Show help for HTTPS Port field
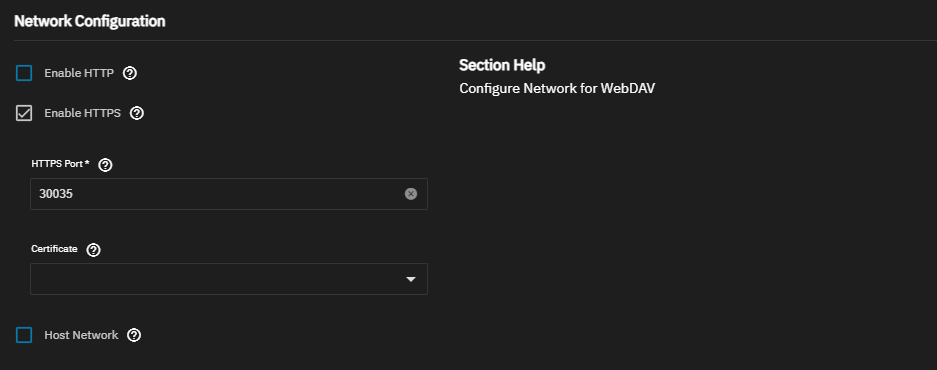The height and width of the screenshot is (370, 937). (x=105, y=165)
